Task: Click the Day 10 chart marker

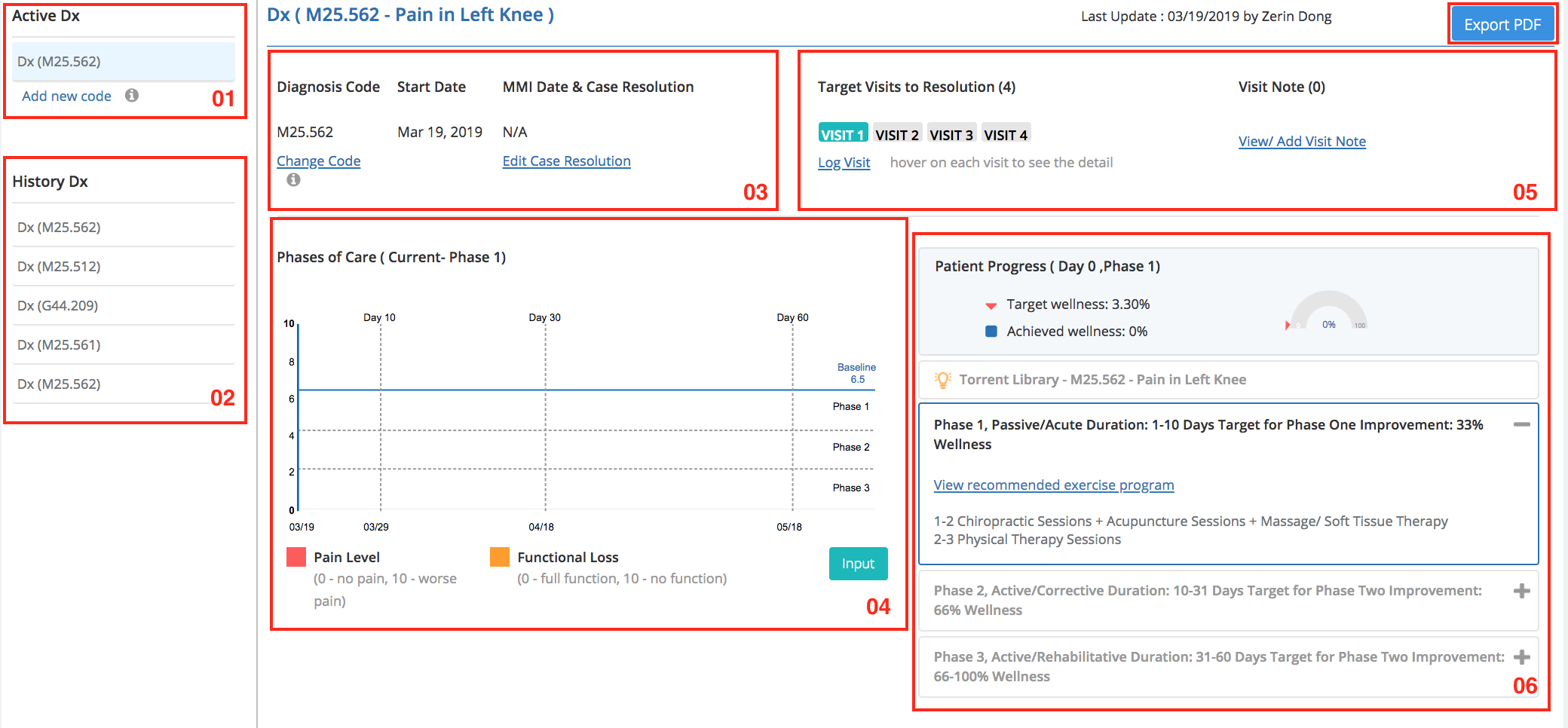Action: 379,317
